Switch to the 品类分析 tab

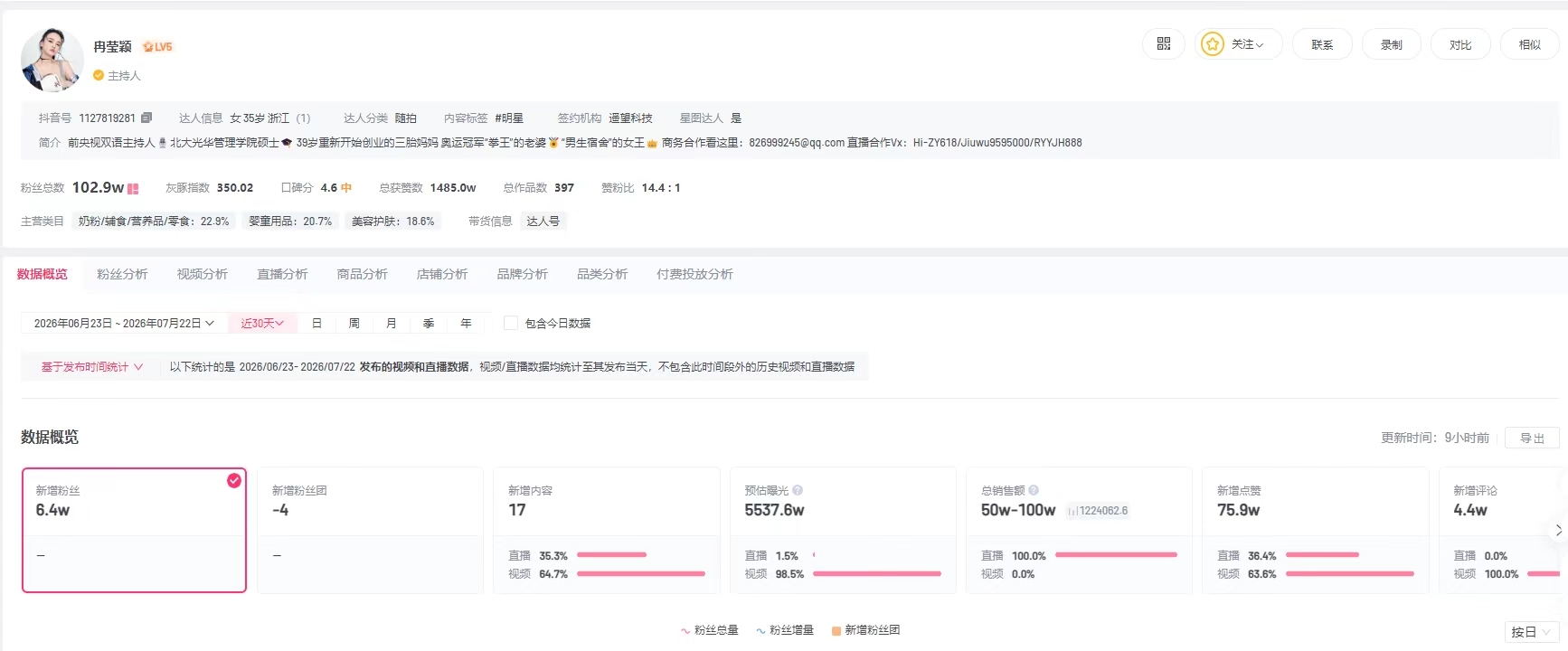[602, 274]
